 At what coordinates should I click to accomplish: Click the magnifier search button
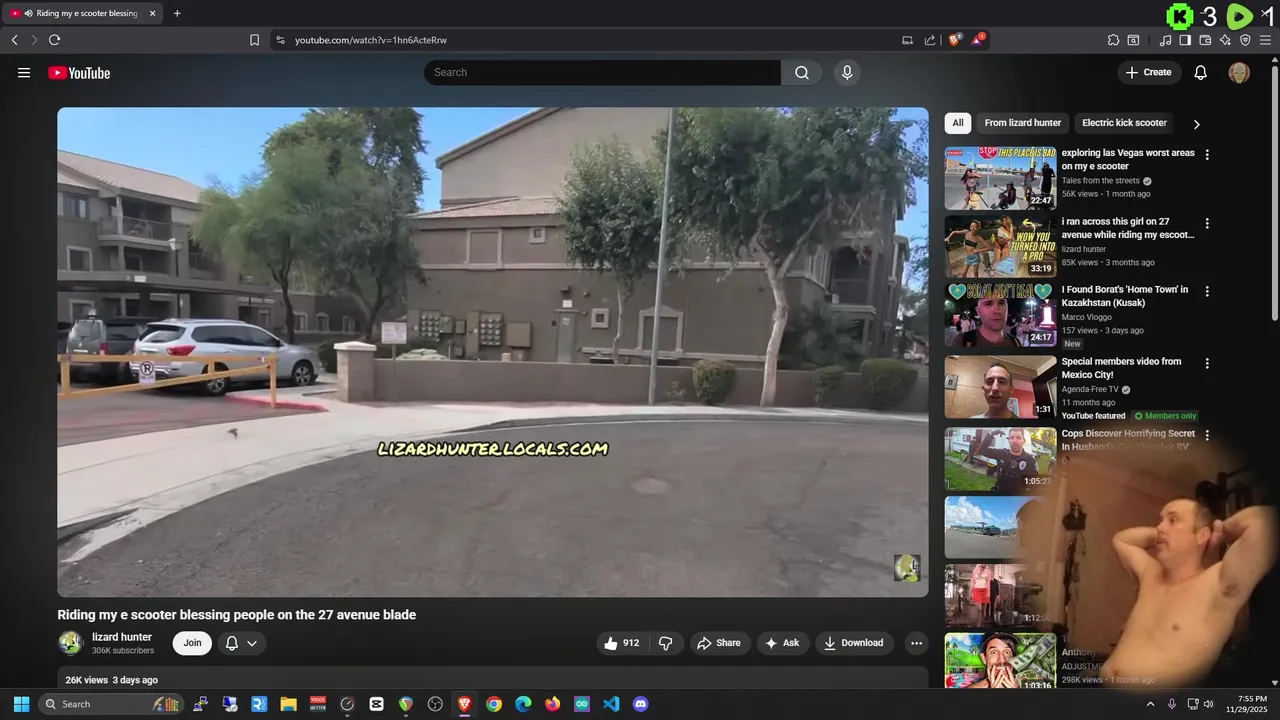point(802,72)
